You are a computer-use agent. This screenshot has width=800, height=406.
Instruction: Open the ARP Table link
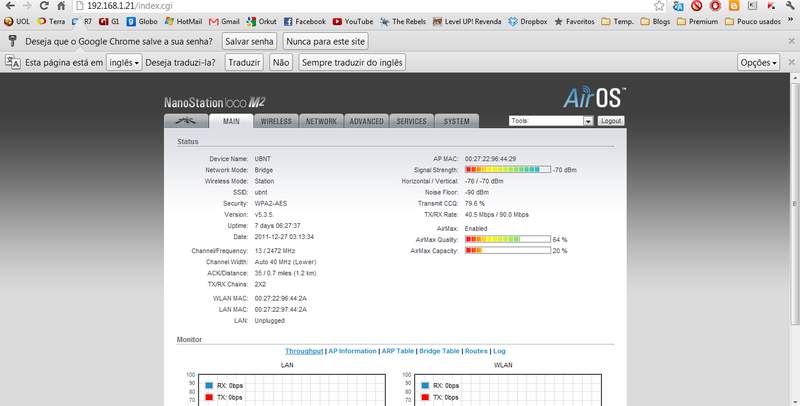coord(398,351)
